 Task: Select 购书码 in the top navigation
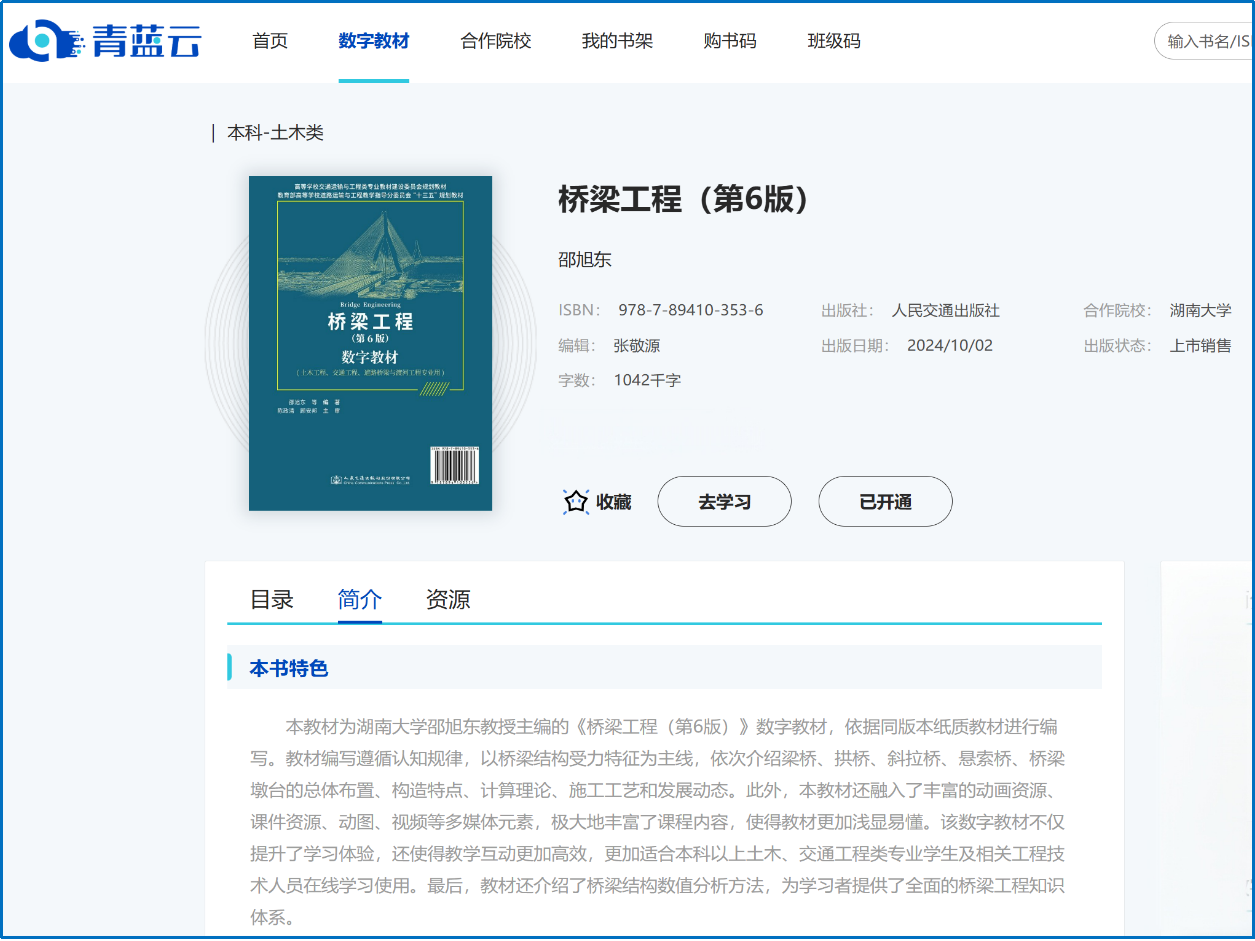pos(730,41)
